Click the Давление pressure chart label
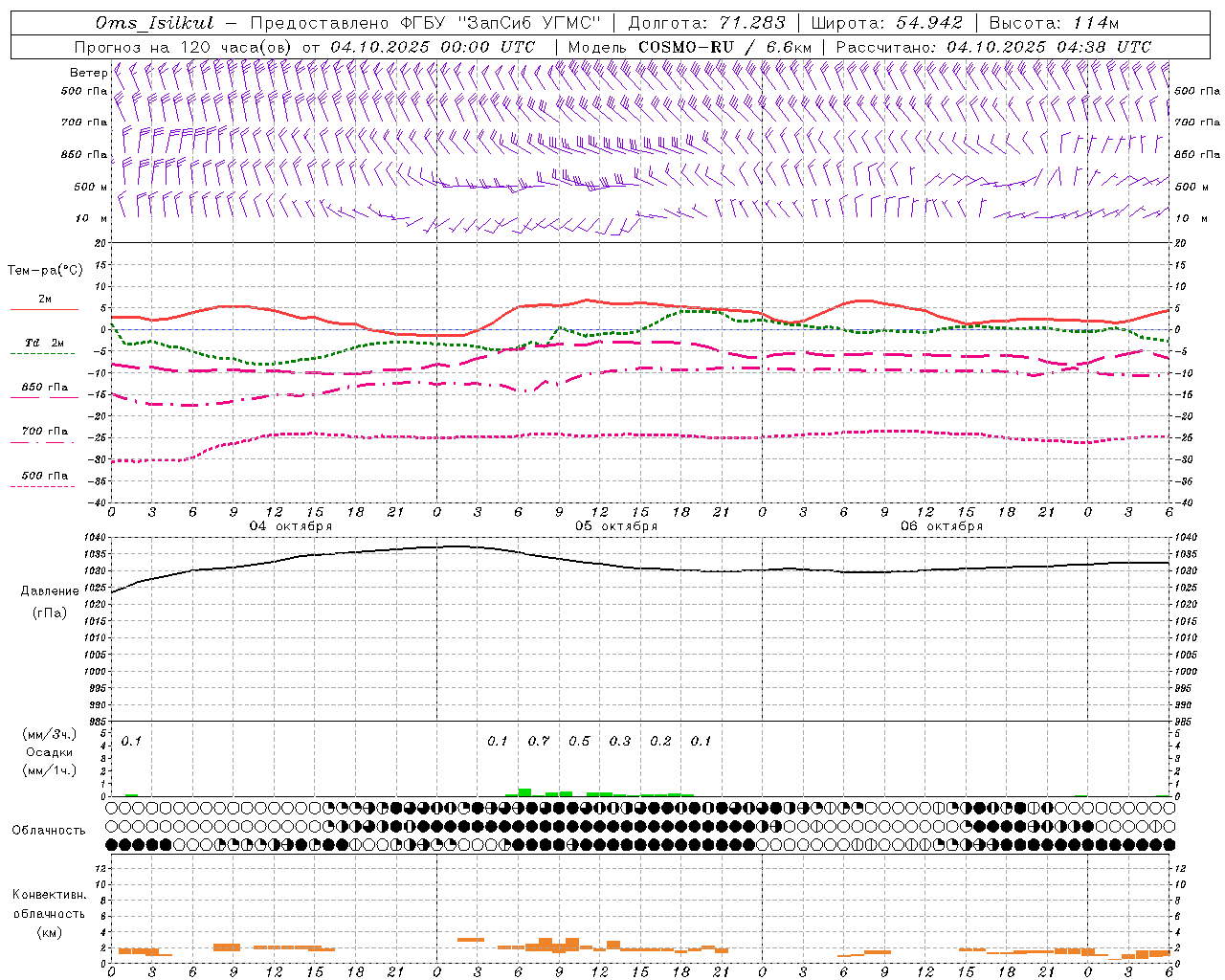 tap(50, 591)
